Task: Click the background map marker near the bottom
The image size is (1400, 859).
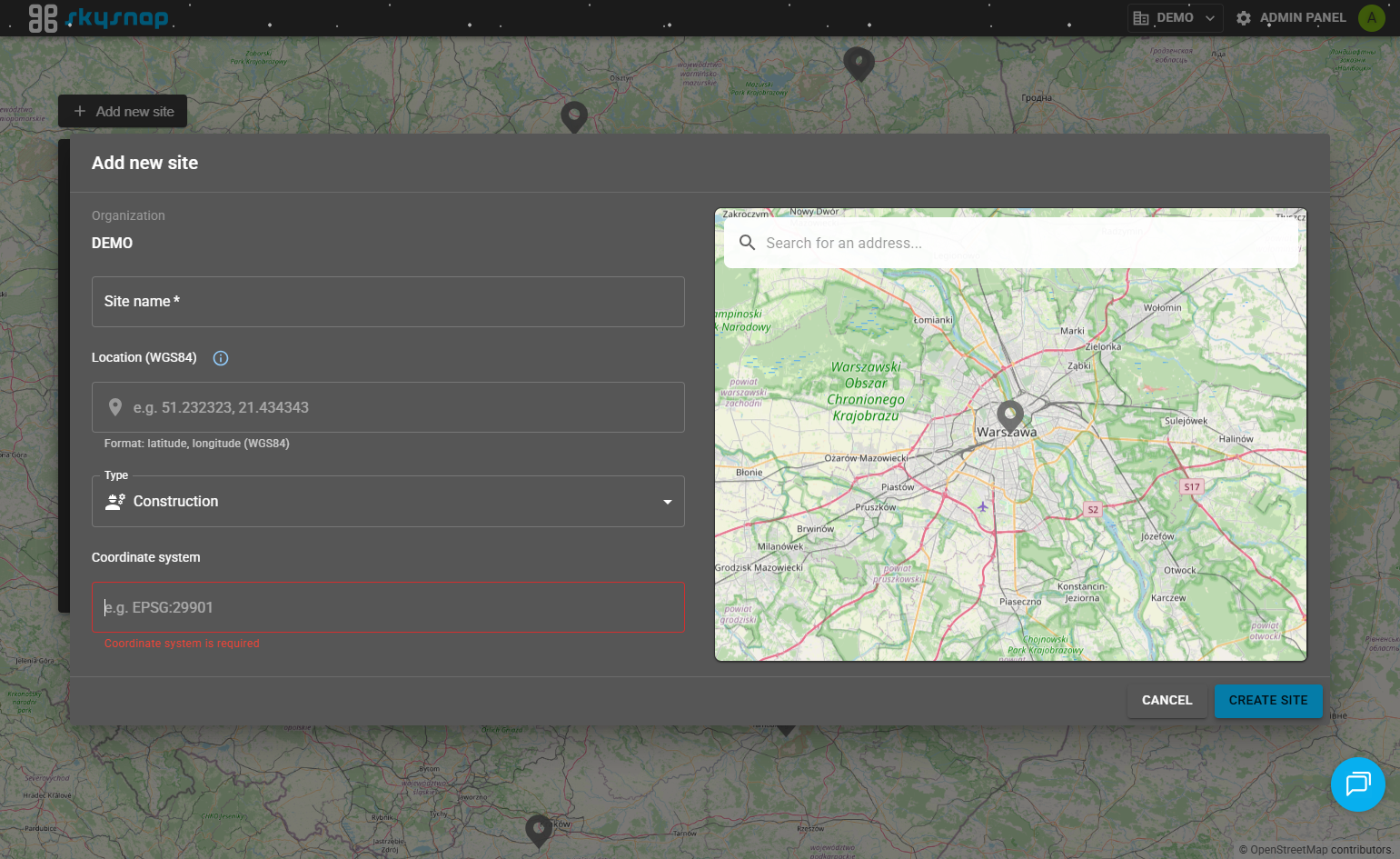Action: pos(539,830)
